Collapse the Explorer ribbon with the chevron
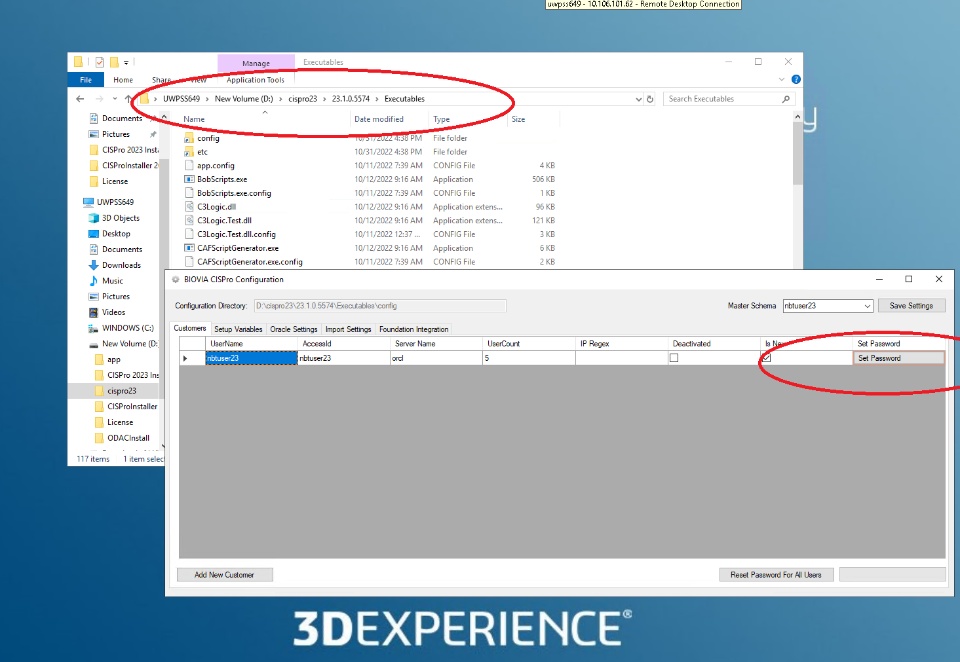Image resolution: width=960 pixels, height=662 pixels. (781, 80)
